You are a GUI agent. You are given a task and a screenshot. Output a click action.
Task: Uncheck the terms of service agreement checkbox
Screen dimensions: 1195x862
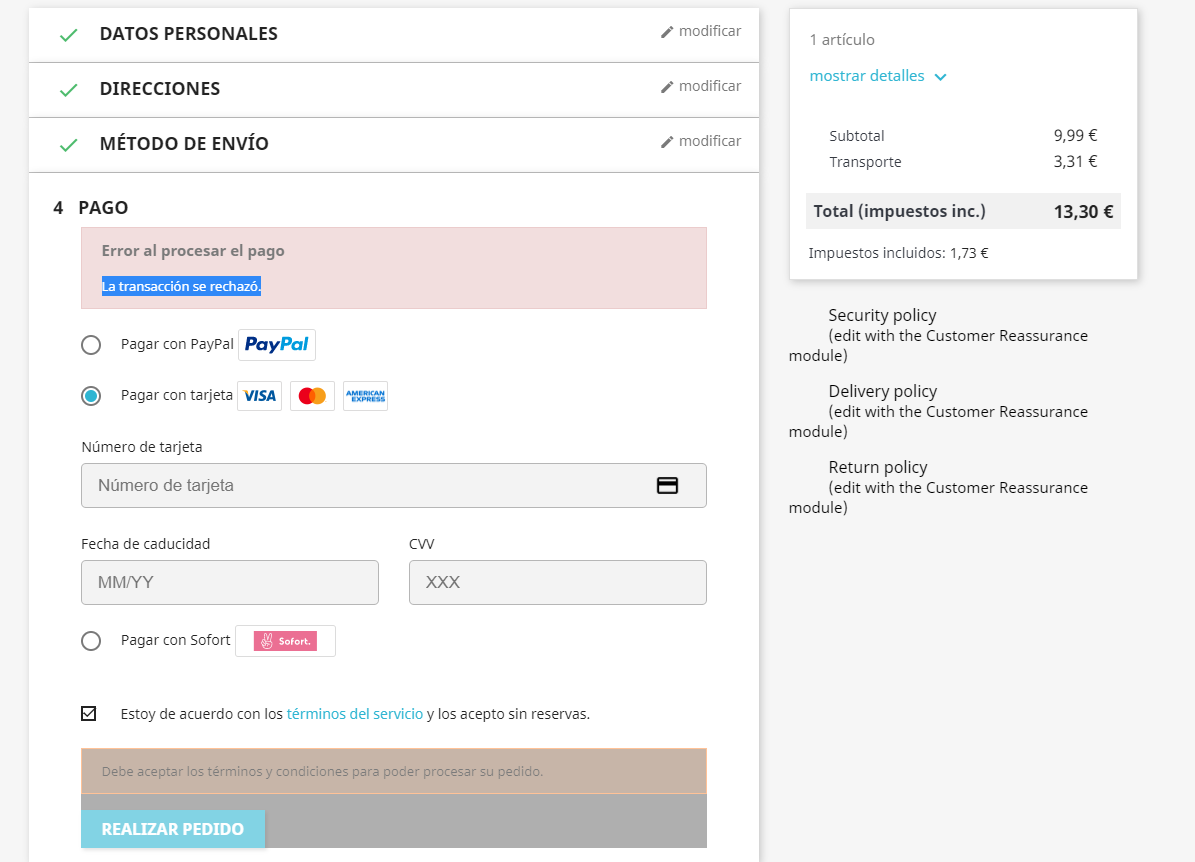[88, 713]
